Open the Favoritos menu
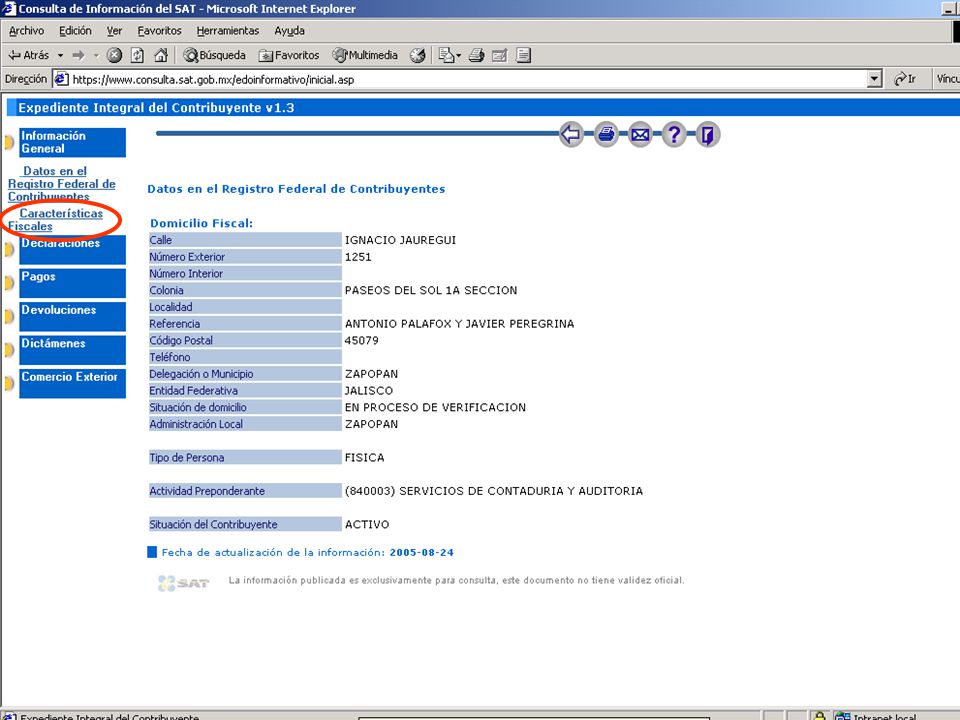960x720 pixels. pyautogui.click(x=159, y=31)
